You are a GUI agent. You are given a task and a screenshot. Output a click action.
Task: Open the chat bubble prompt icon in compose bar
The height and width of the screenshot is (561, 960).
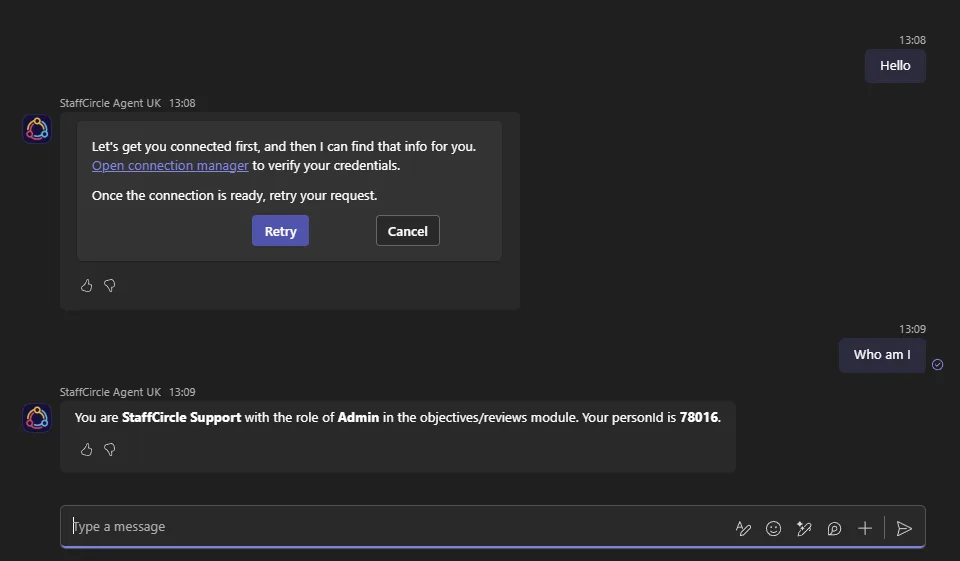pyautogui.click(x=834, y=528)
